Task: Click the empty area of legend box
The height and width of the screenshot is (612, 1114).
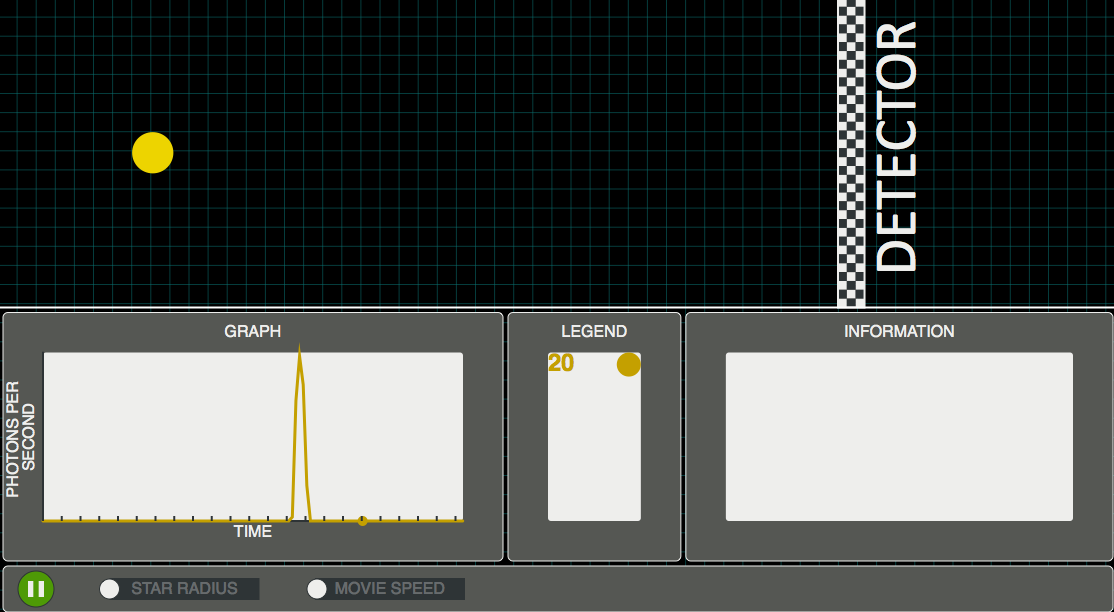Action: [x=594, y=450]
